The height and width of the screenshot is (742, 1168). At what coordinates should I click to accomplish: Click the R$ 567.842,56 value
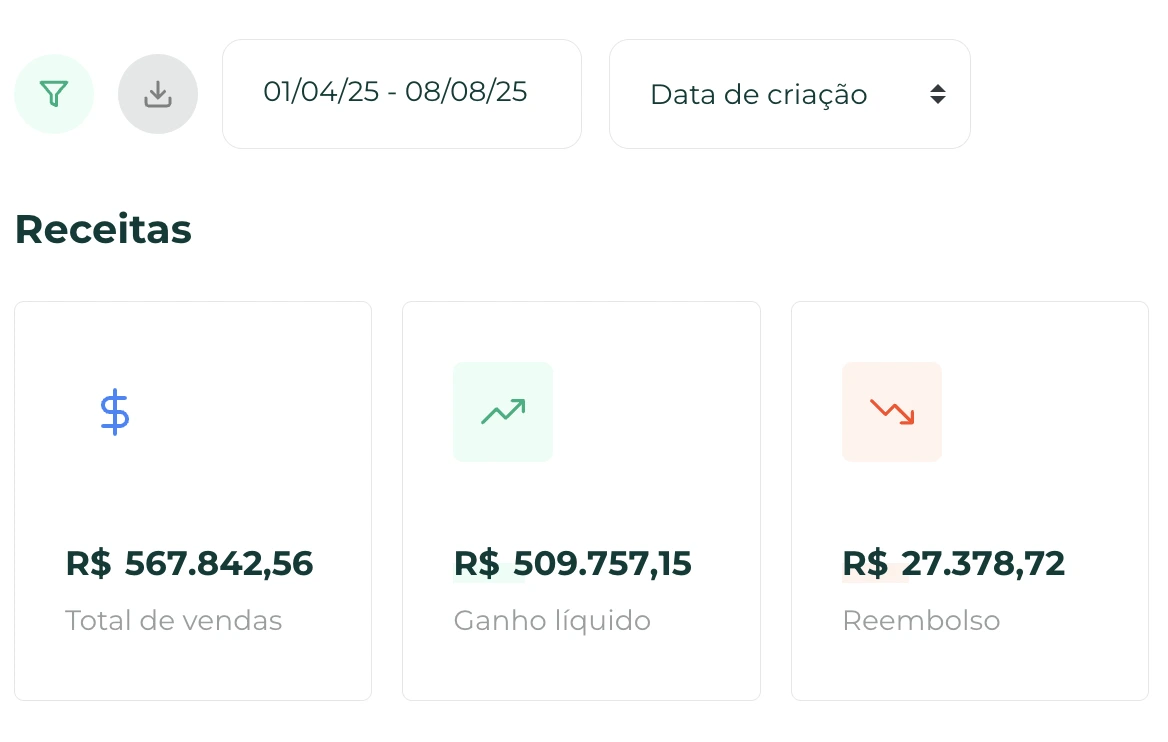[190, 563]
